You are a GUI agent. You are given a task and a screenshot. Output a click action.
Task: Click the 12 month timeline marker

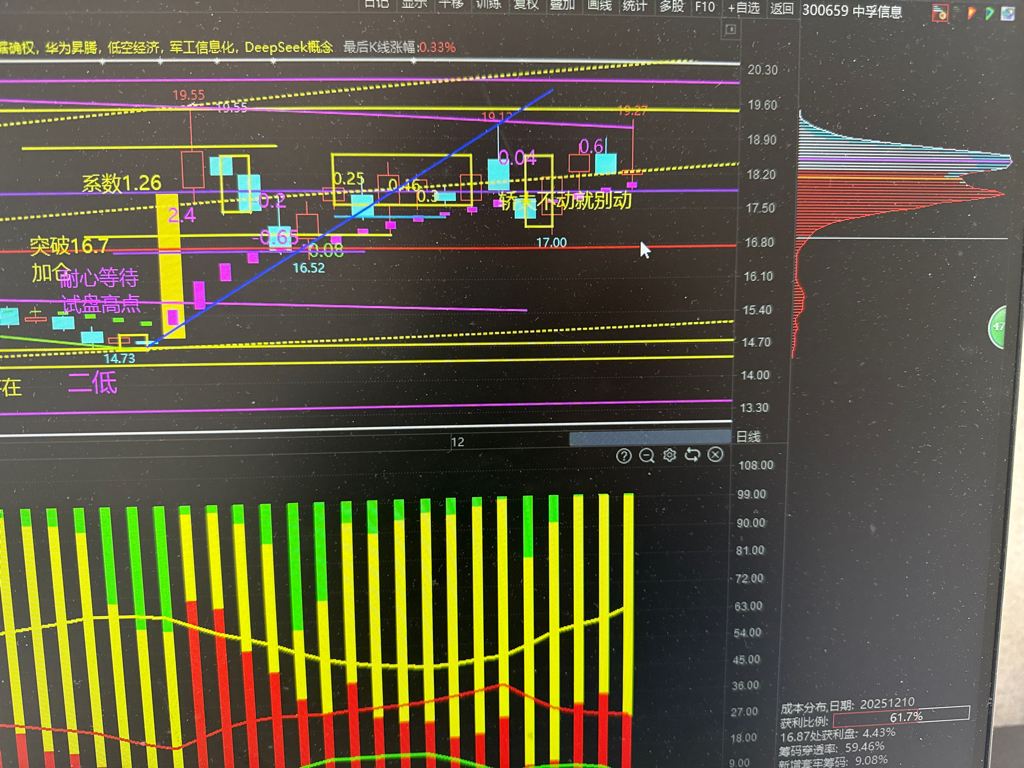pos(458,442)
